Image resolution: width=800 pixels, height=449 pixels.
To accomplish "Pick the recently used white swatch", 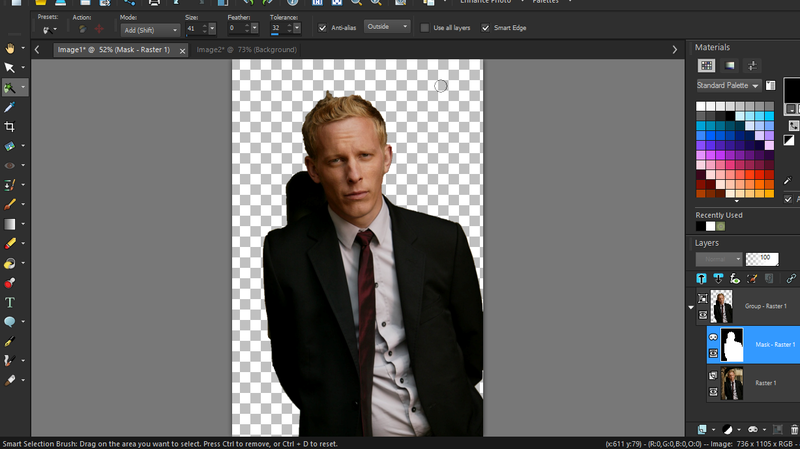I will [710, 227].
